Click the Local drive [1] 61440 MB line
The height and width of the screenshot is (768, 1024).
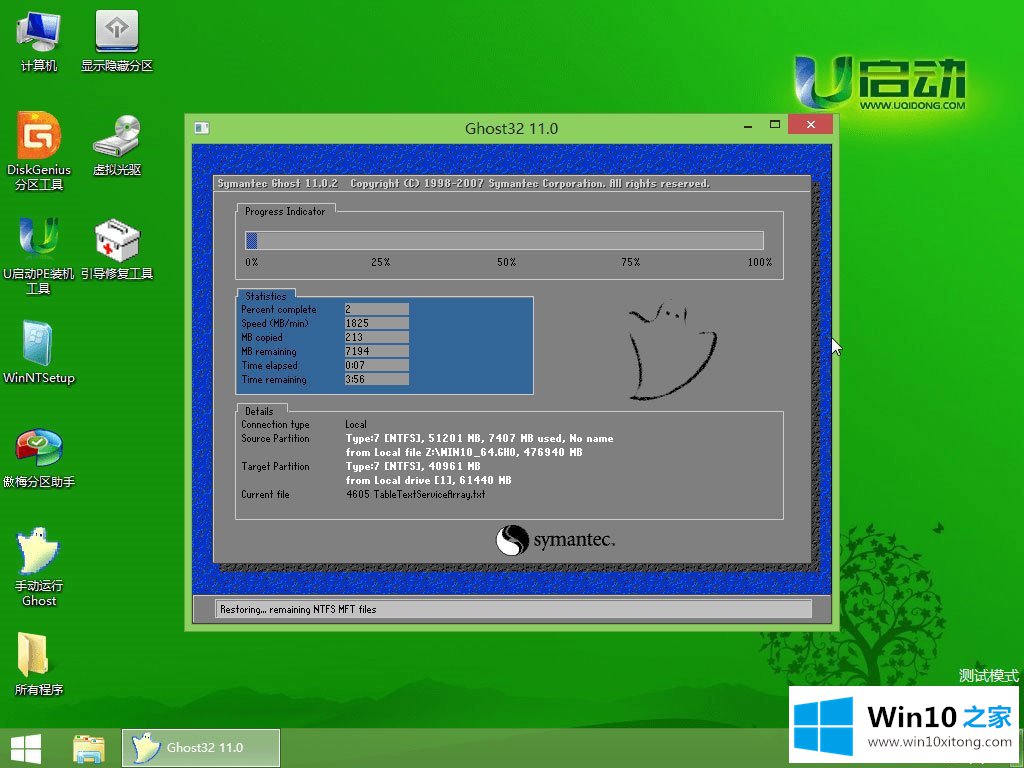(428, 480)
